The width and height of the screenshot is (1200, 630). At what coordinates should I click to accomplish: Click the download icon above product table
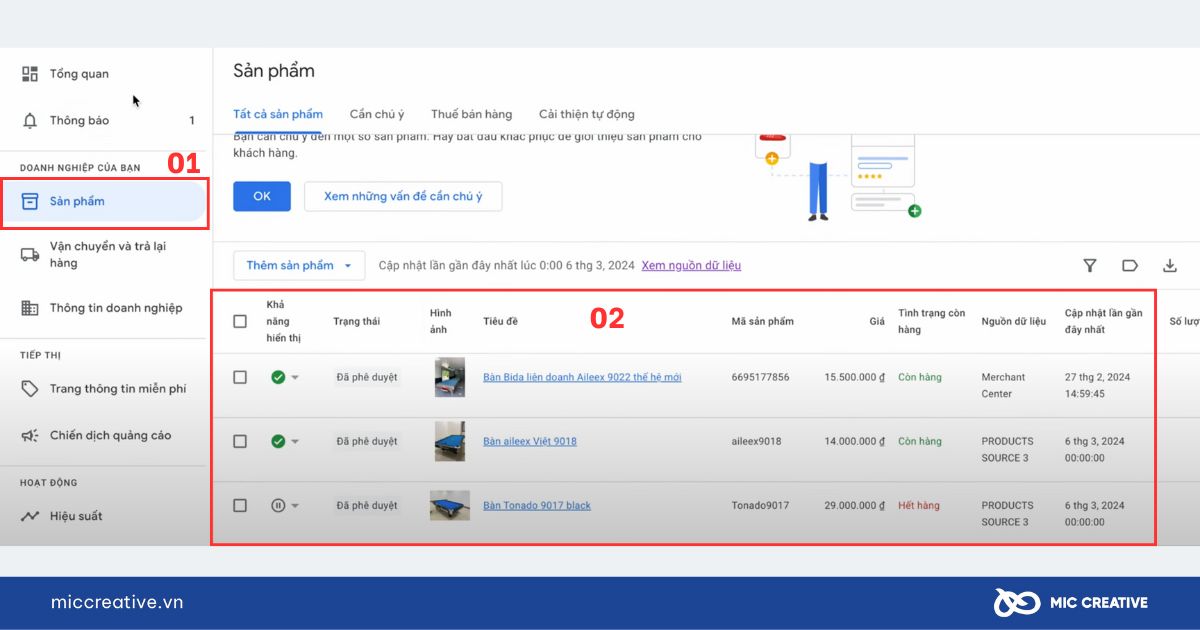click(1170, 266)
